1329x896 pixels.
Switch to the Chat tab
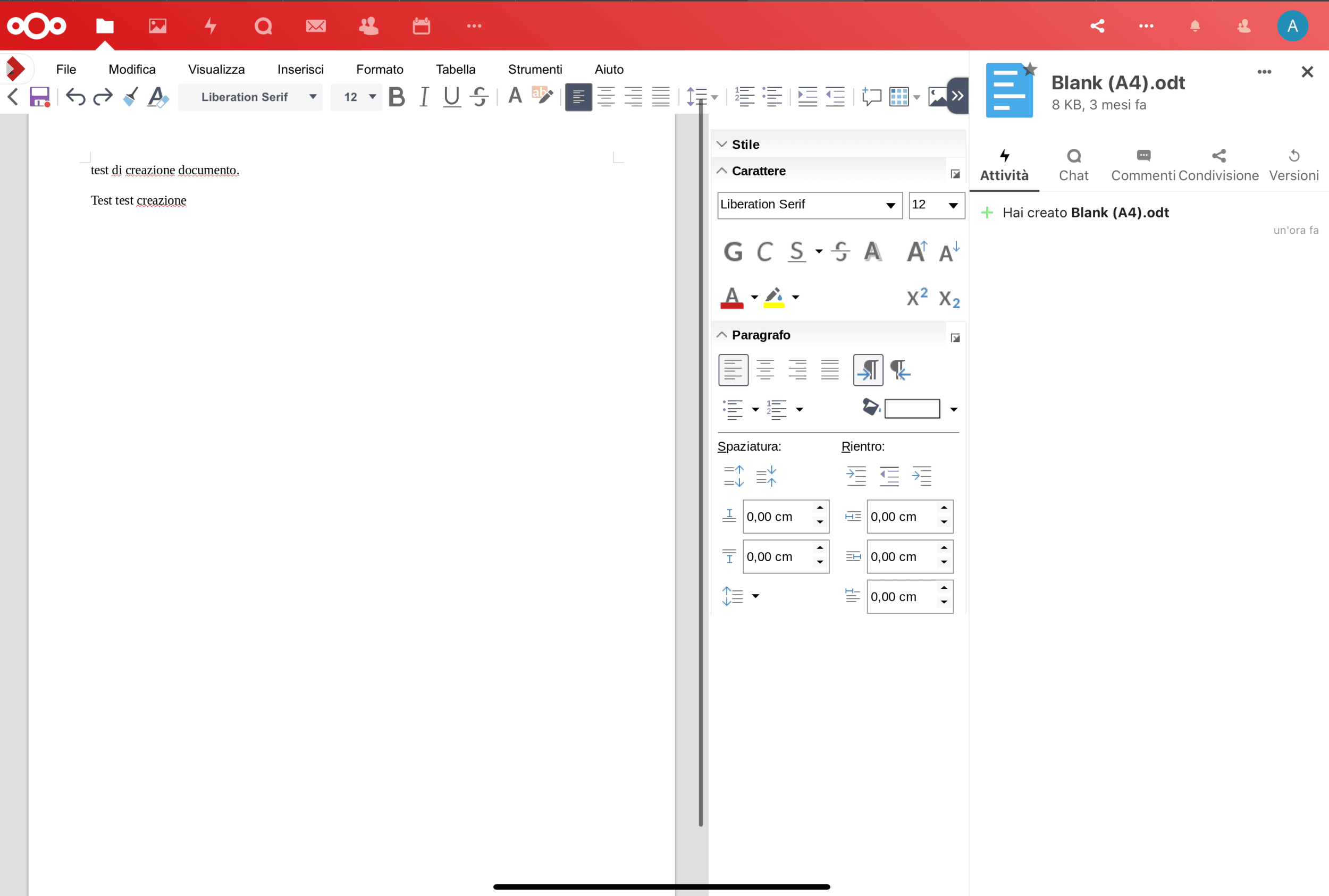(x=1073, y=165)
